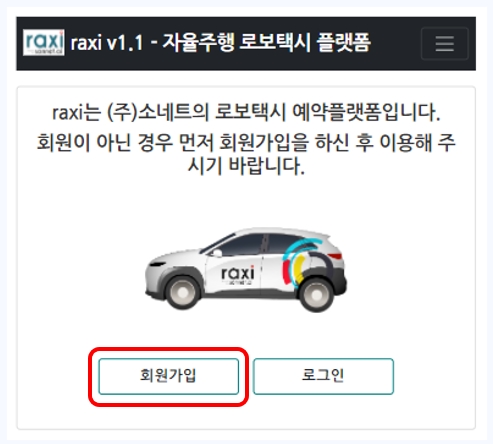Click the raxi lettering on the car door

[x=238, y=274]
